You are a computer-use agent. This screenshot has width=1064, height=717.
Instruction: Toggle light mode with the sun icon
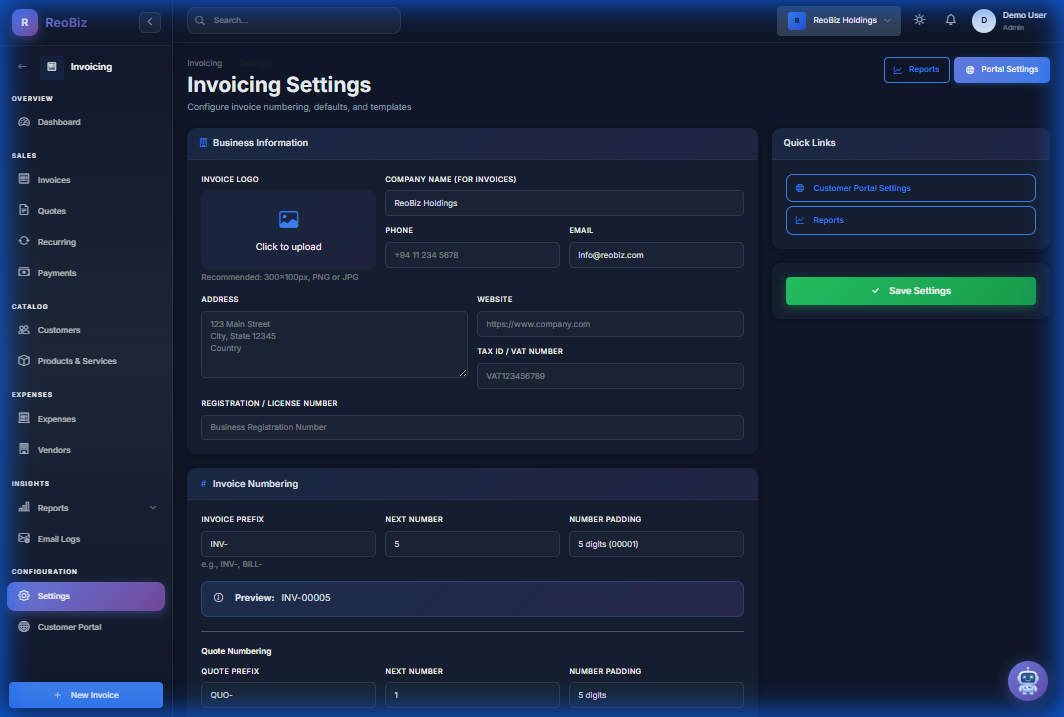pos(919,18)
